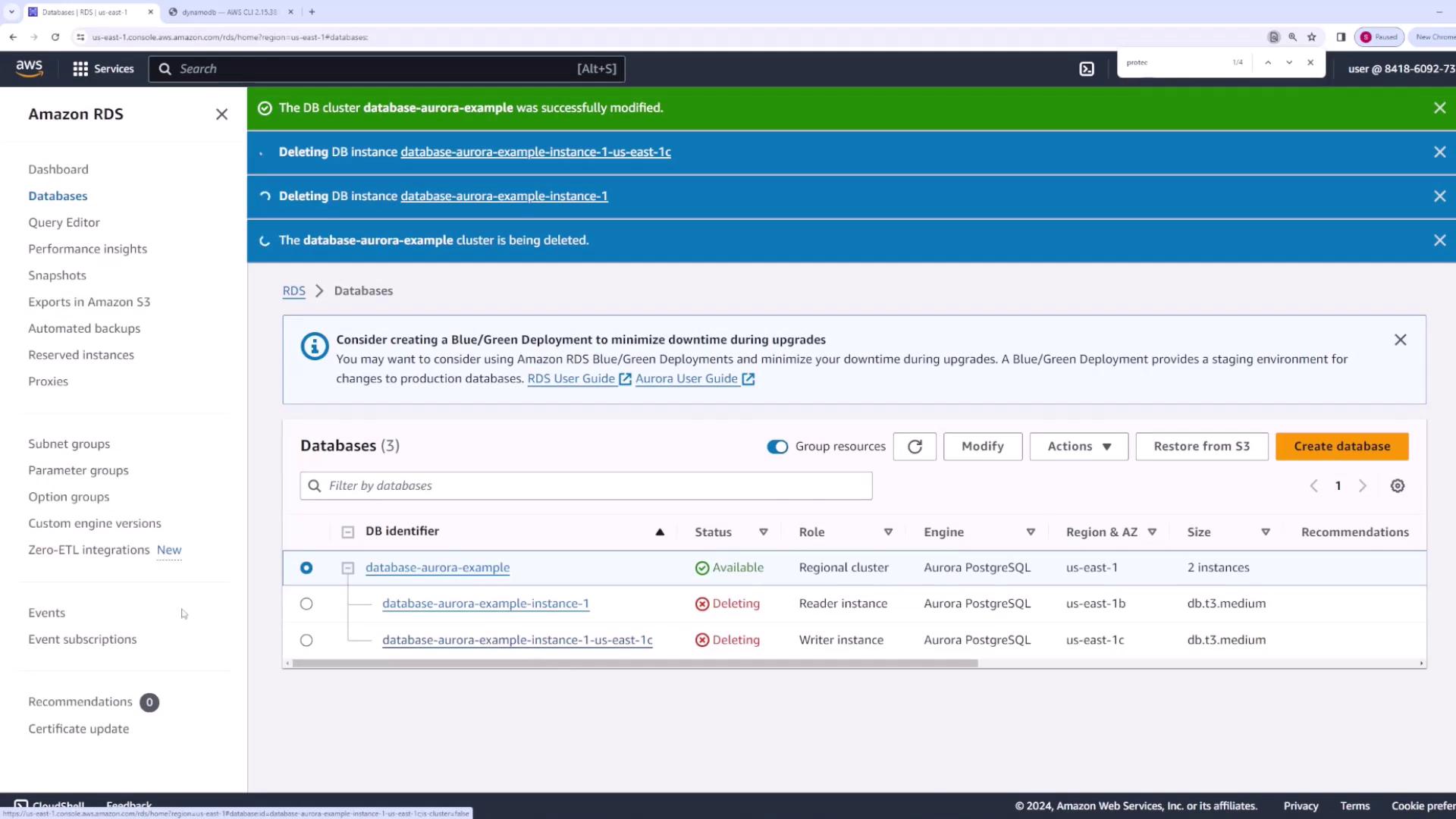Select radio for instance-1-us-east-1c row
The width and height of the screenshot is (1456, 819).
pos(306,641)
